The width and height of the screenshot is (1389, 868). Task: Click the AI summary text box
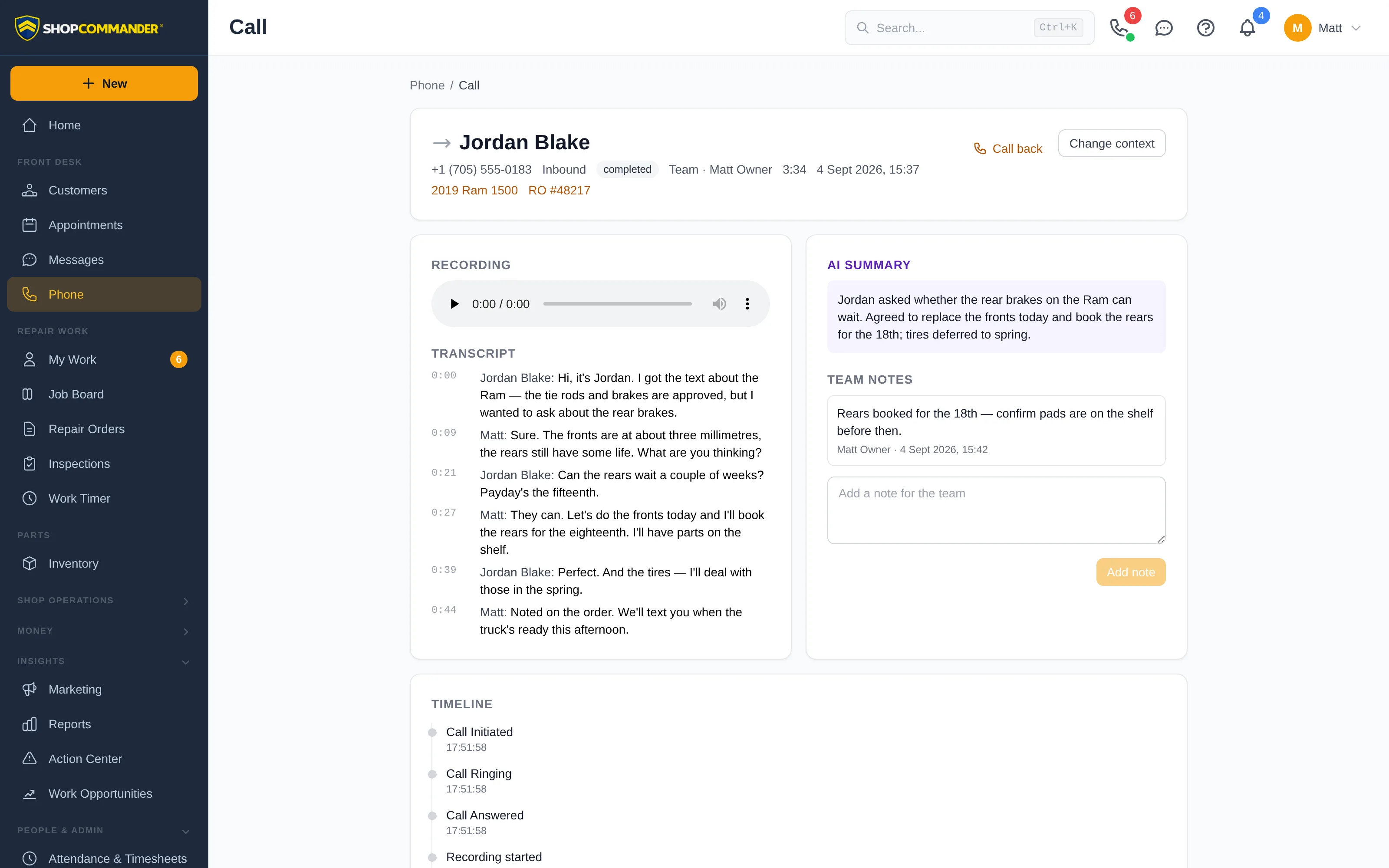tap(996, 317)
